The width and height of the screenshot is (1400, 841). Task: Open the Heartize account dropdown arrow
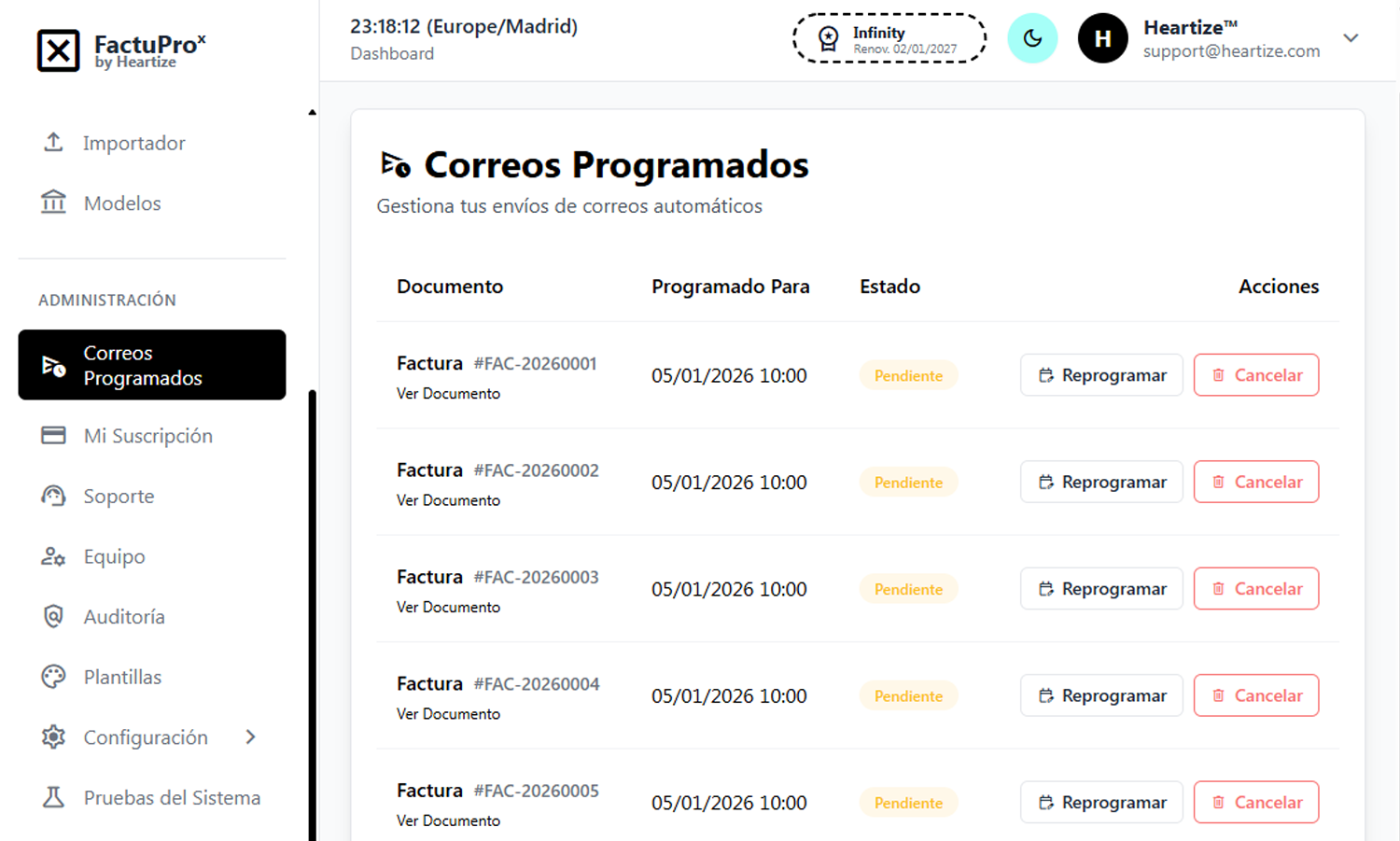coord(1351,38)
